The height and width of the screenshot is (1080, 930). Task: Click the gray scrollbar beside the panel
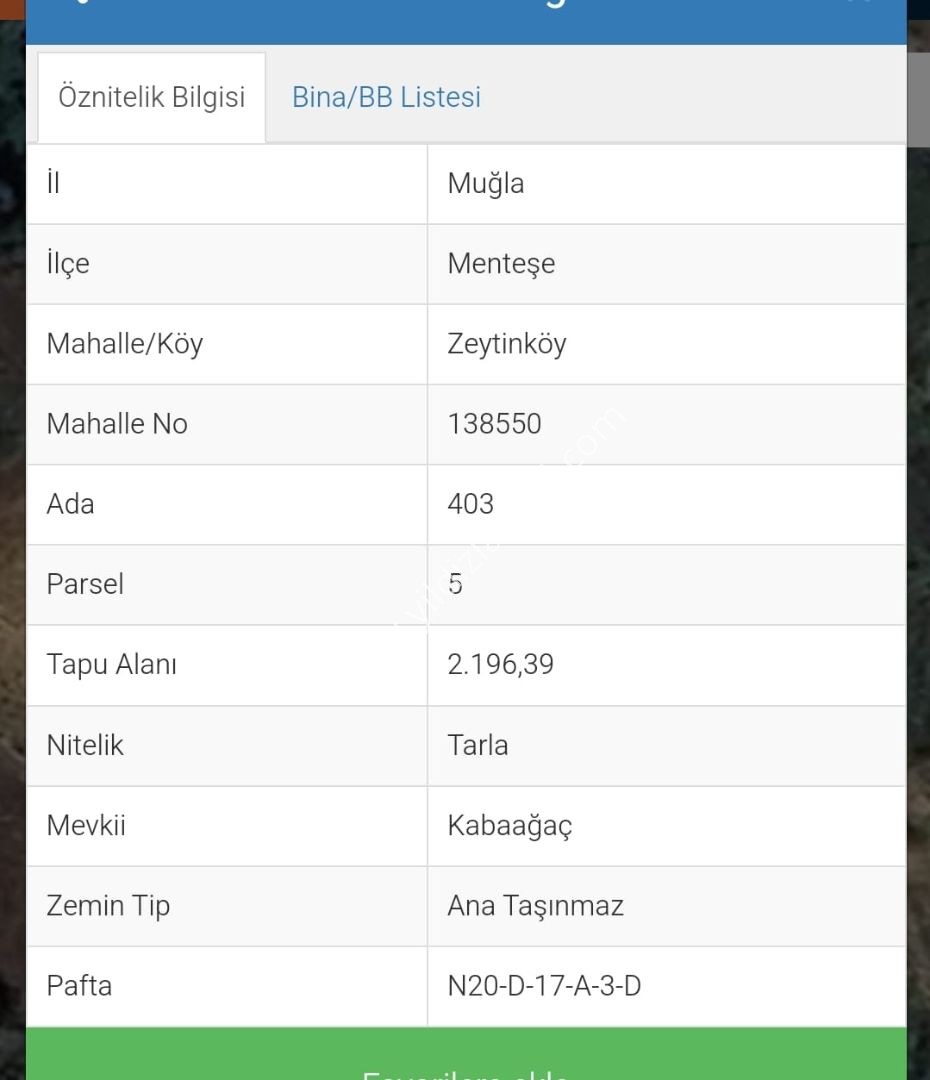(x=918, y=99)
